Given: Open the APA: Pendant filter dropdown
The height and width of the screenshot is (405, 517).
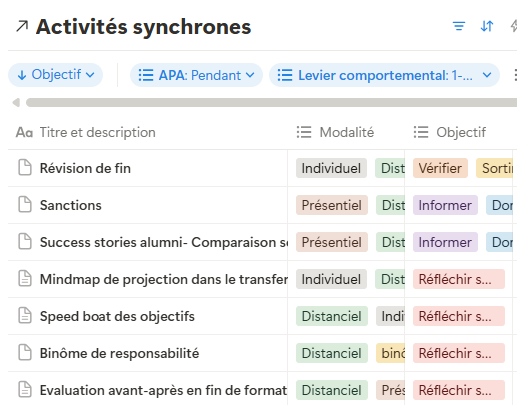Looking at the screenshot, I should click(x=196, y=75).
